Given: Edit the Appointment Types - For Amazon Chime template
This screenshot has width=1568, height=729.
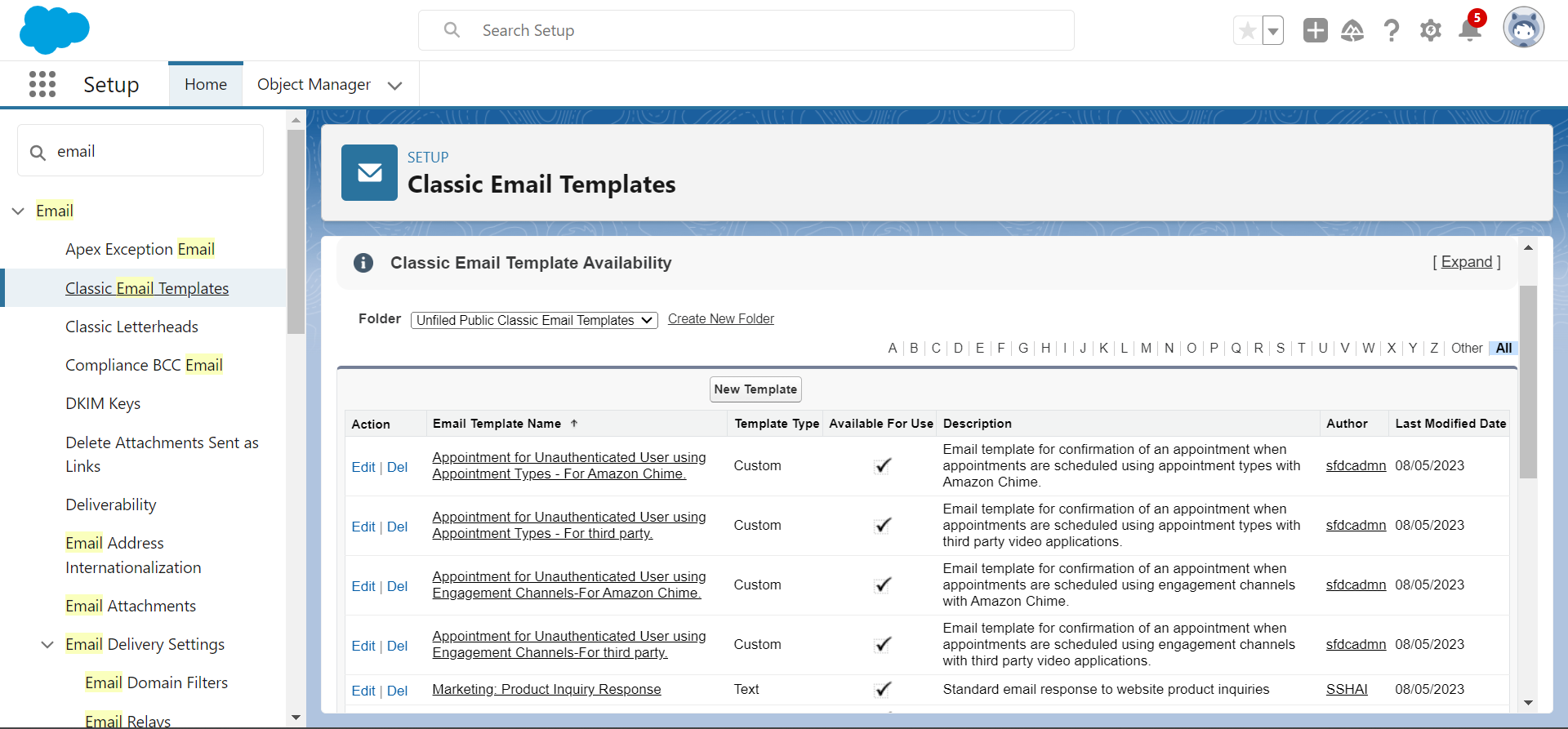Looking at the screenshot, I should coord(363,467).
